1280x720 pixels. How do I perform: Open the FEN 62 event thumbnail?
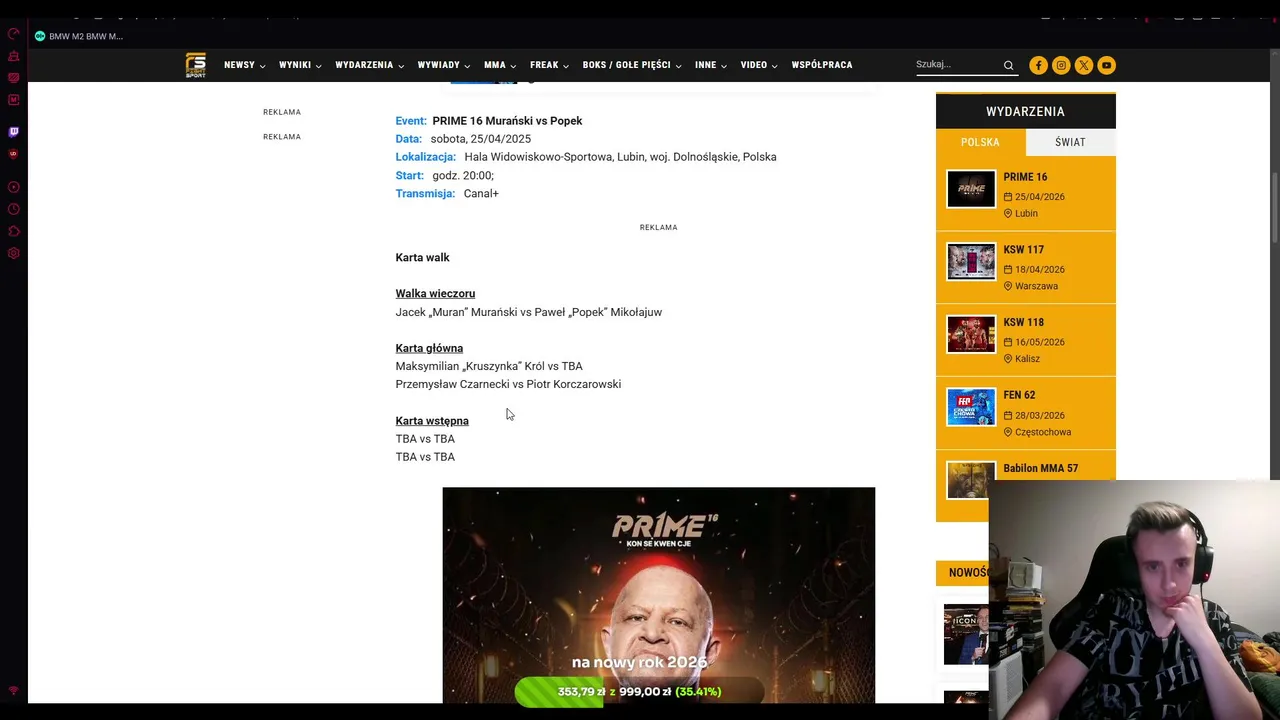971,407
